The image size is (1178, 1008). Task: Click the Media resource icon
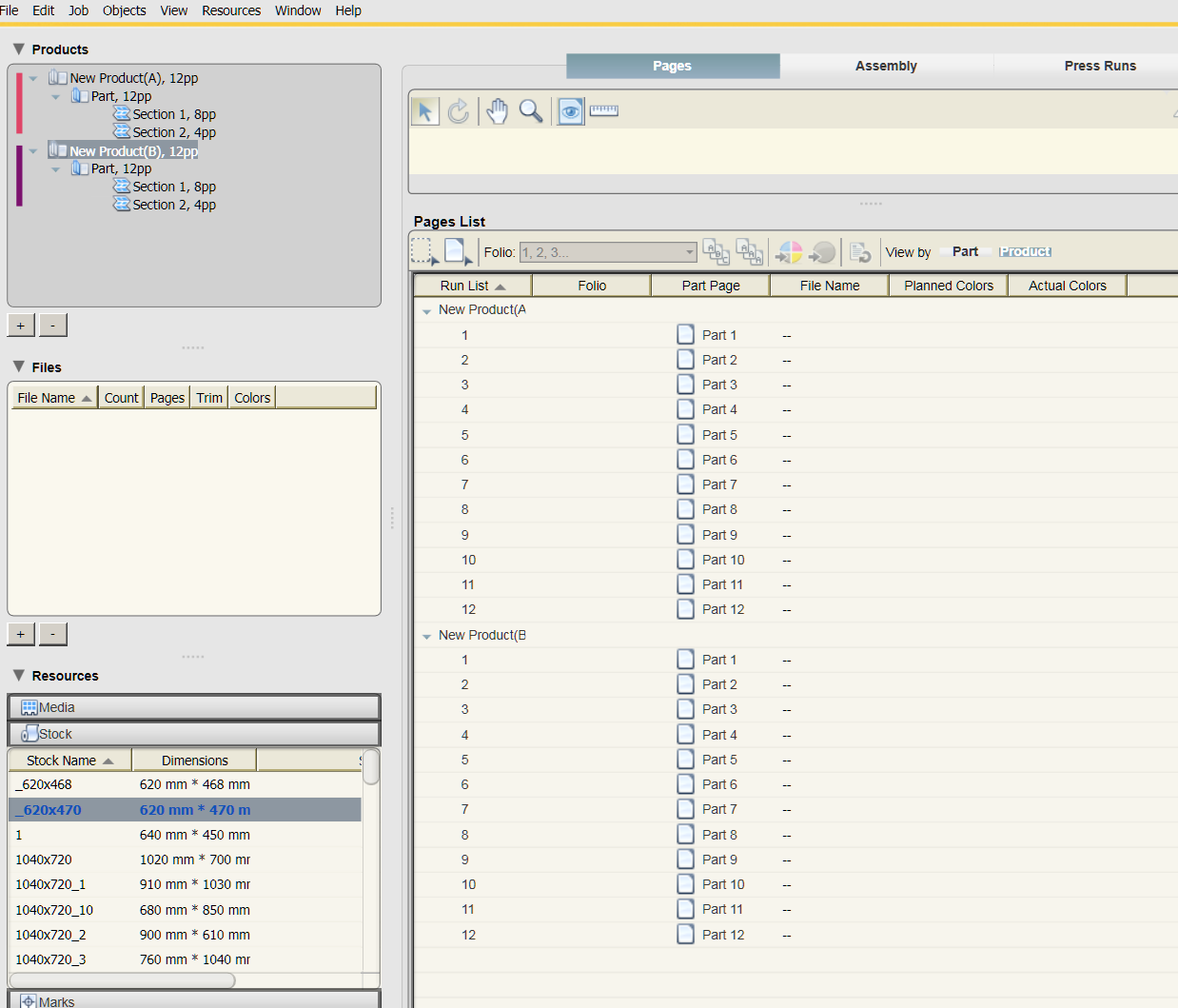click(29, 707)
